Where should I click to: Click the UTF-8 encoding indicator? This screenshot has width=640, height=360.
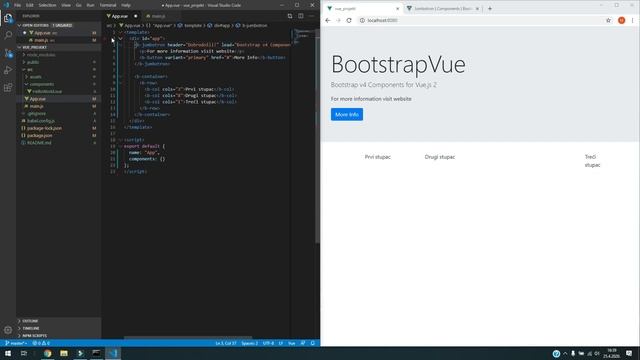click(x=268, y=343)
